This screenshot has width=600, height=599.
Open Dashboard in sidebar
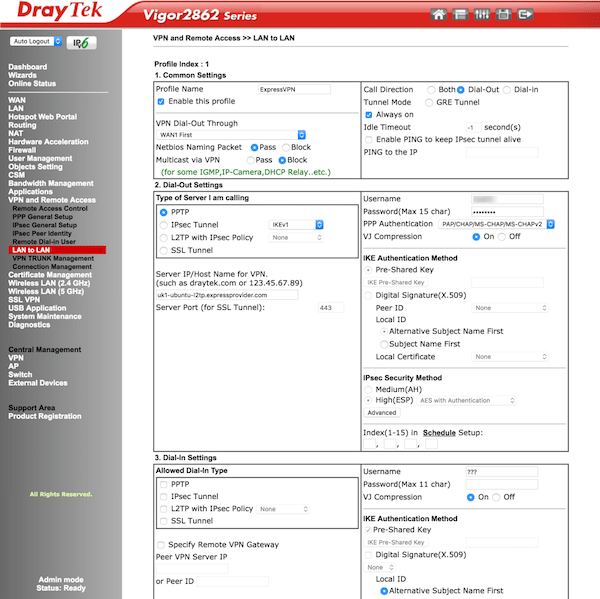click(x=28, y=67)
